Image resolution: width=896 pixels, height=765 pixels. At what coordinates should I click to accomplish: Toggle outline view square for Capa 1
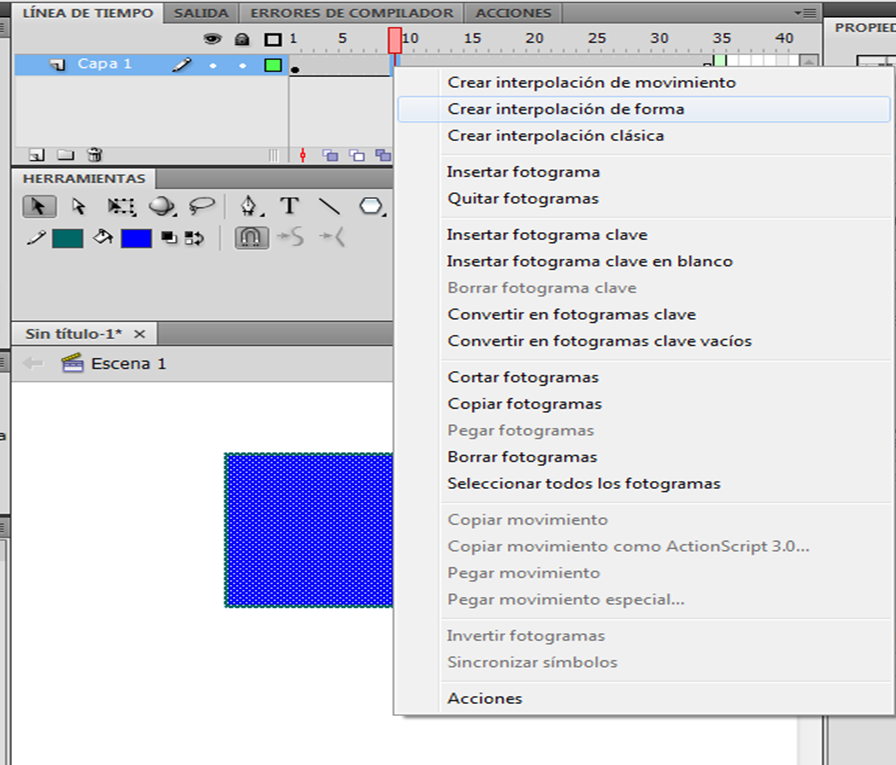(x=272, y=65)
